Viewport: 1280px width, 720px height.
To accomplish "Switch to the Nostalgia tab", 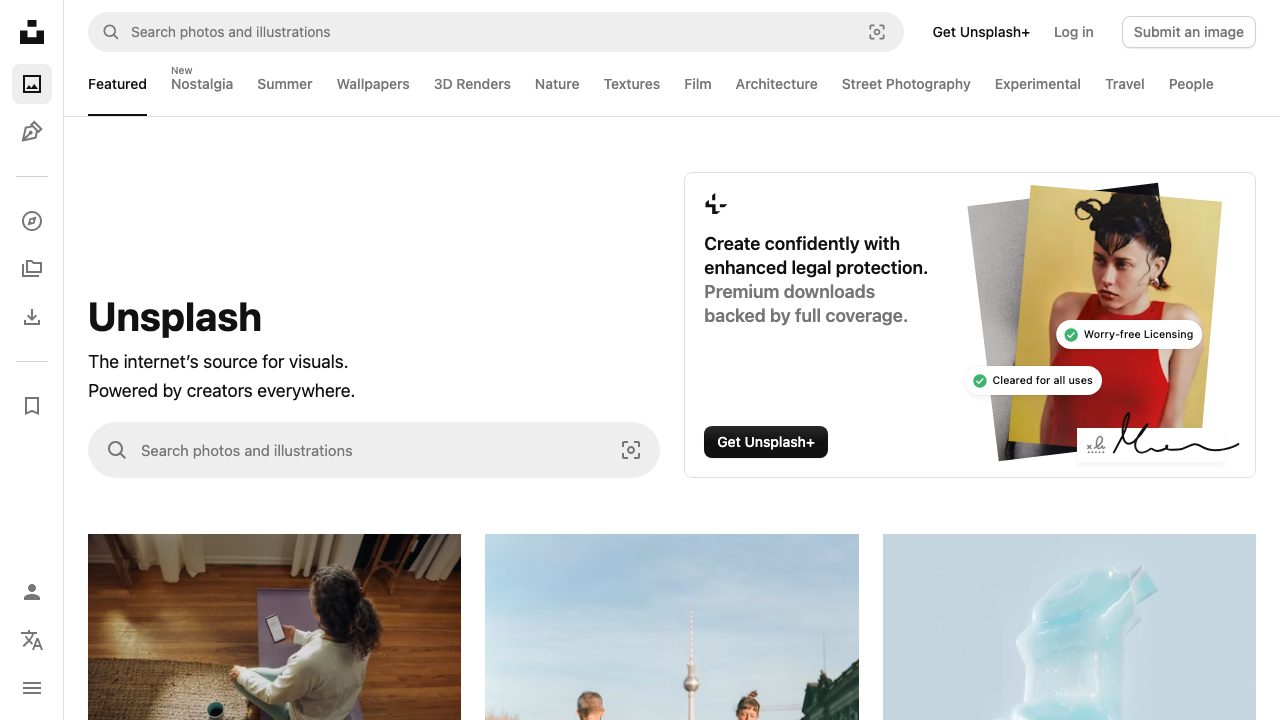I will [x=202, y=84].
